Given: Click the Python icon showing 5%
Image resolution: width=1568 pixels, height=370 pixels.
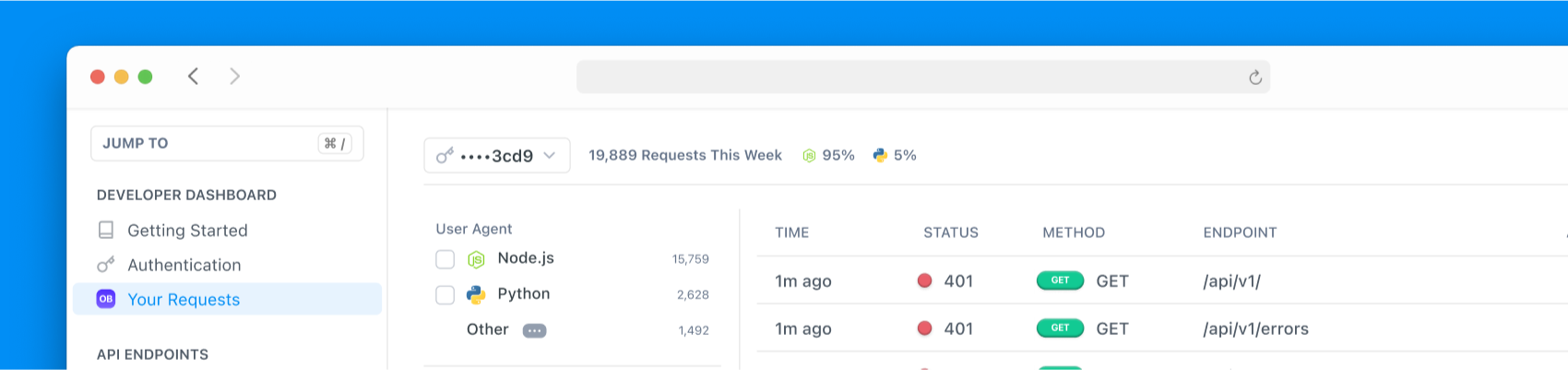Looking at the screenshot, I should (x=880, y=155).
